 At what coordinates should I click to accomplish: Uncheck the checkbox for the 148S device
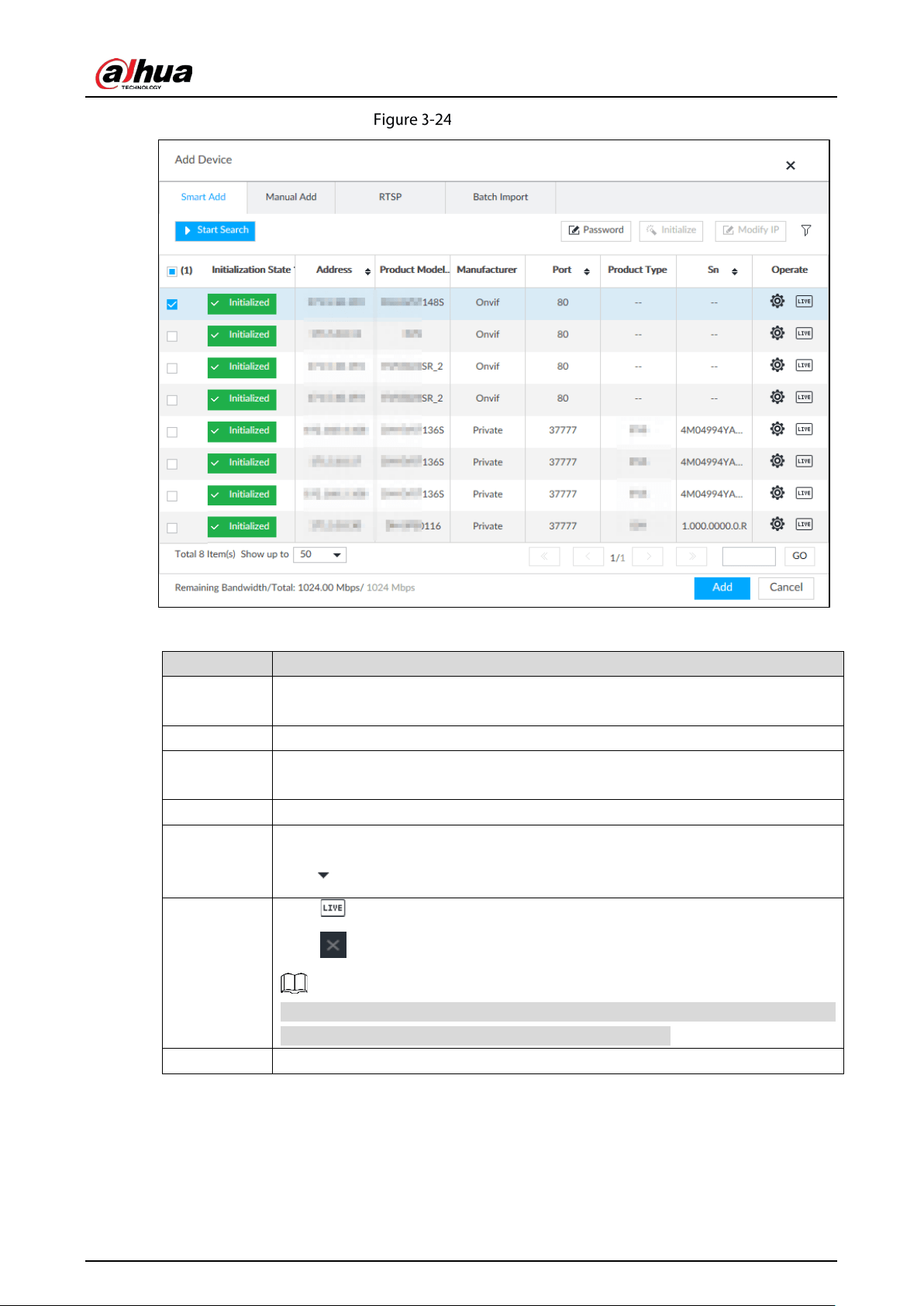click(172, 305)
